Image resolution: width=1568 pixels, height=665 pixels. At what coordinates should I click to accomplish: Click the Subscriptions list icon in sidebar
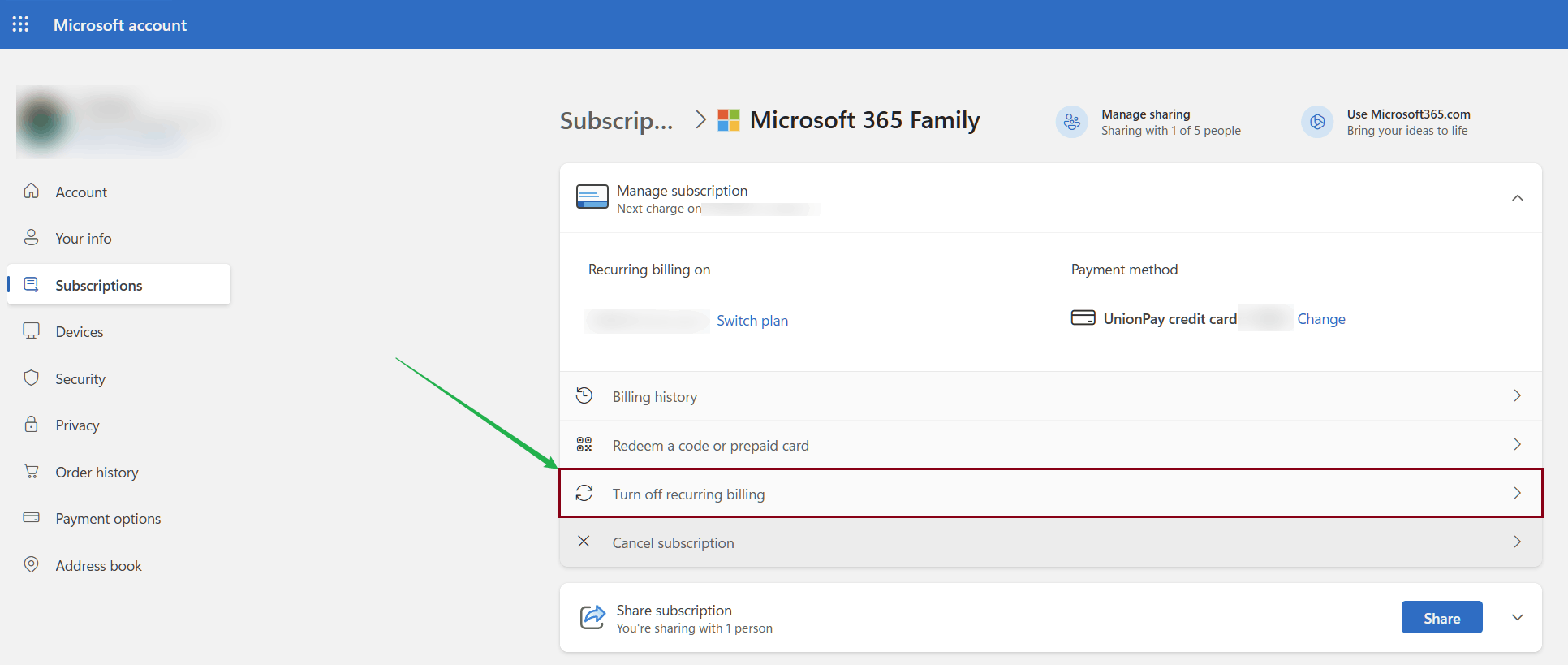tap(31, 284)
